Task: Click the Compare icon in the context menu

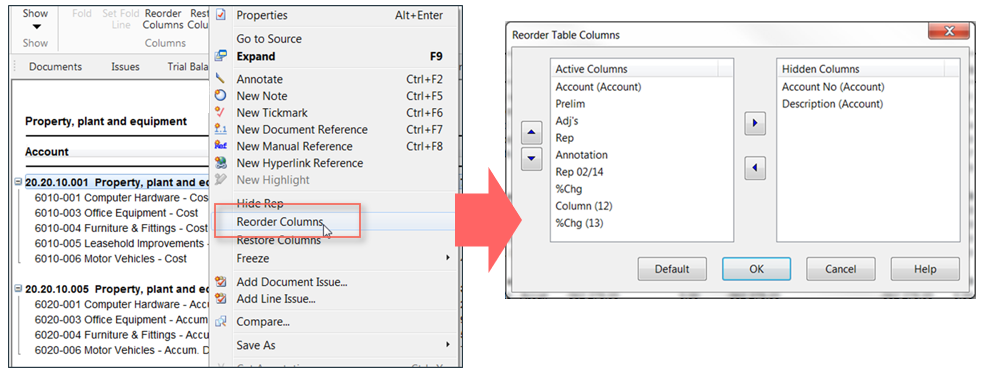Action: coord(221,322)
